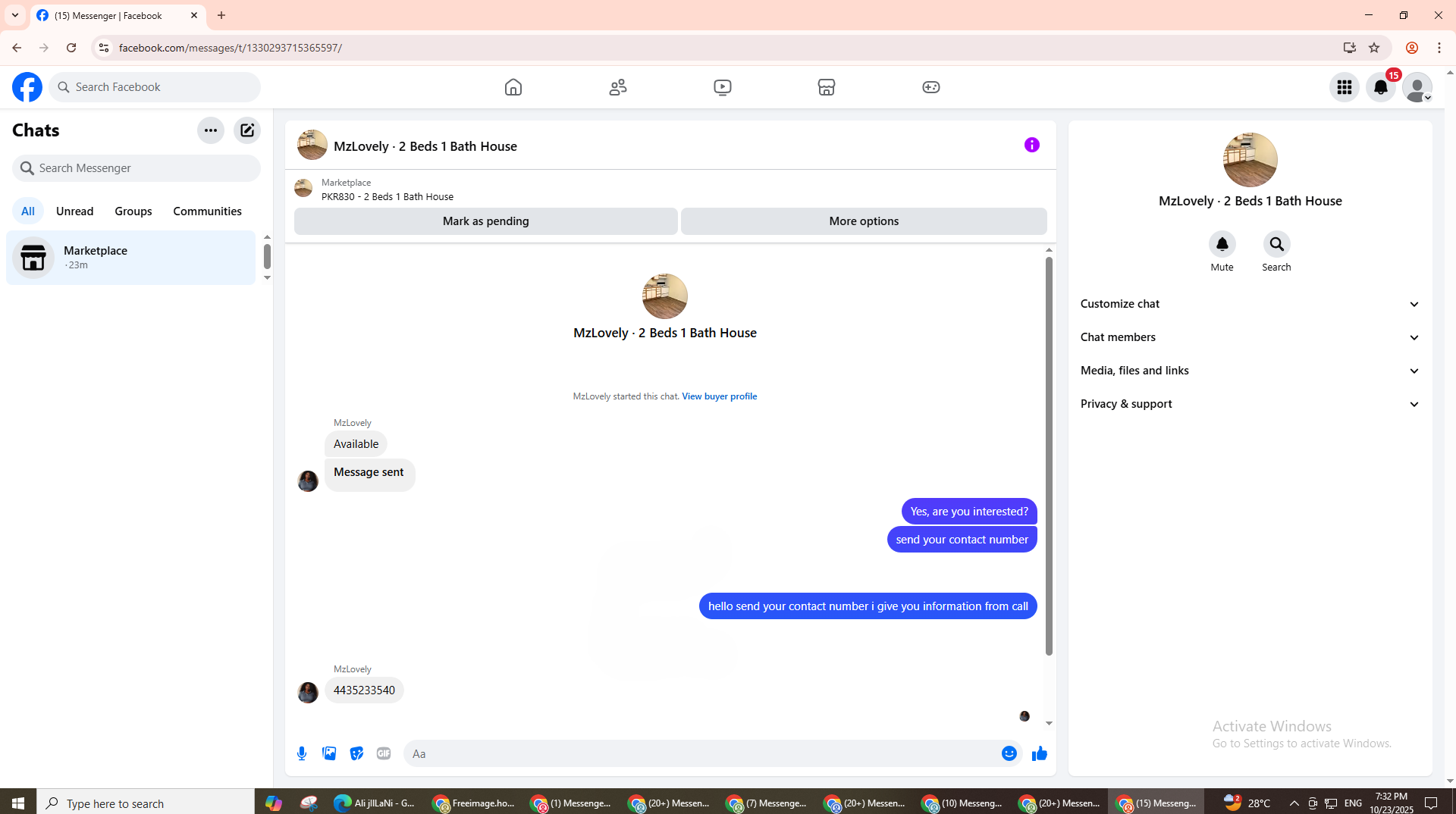The image size is (1456, 814).
Task: Click the large listing thumbnail in side panel
Action: [x=1250, y=160]
